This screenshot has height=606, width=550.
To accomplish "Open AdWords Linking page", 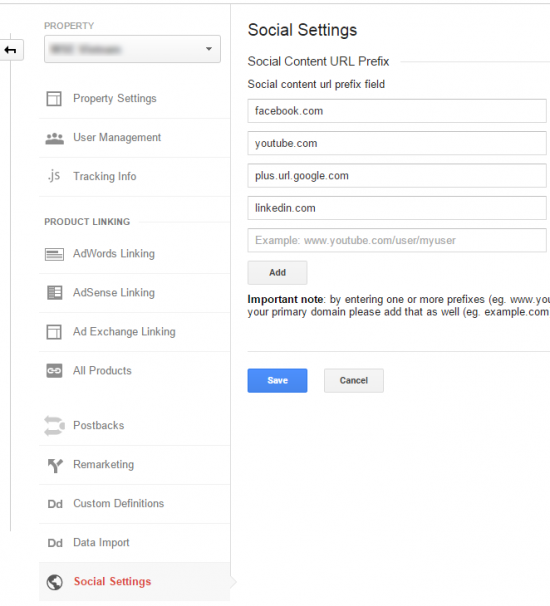I will click(x=114, y=254).
